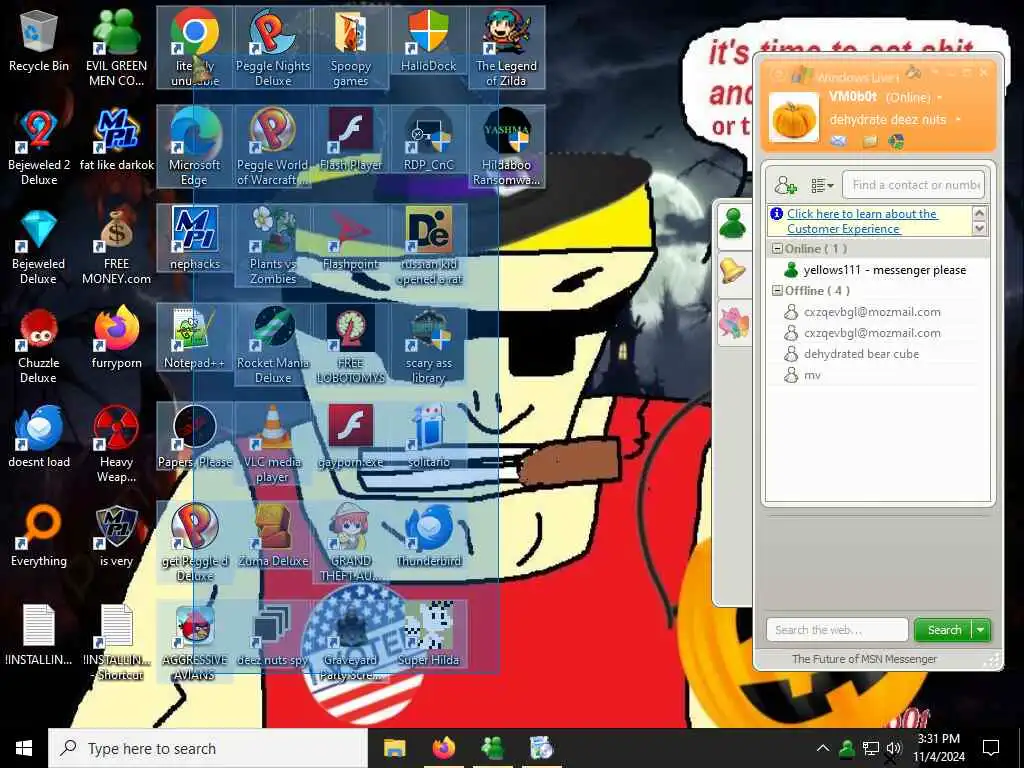
Task: Click the pumpkin display picture in Messenger
Action: 794,118
